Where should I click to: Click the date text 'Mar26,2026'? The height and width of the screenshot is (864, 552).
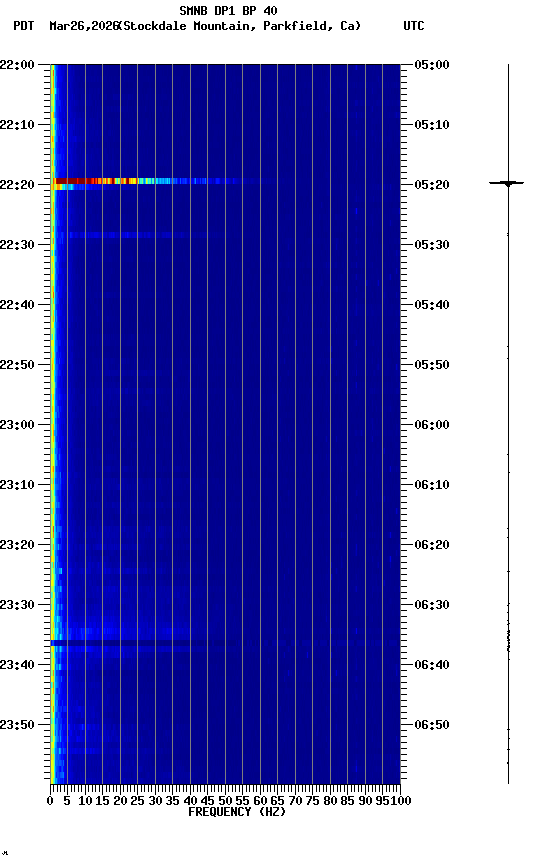click(x=84, y=26)
